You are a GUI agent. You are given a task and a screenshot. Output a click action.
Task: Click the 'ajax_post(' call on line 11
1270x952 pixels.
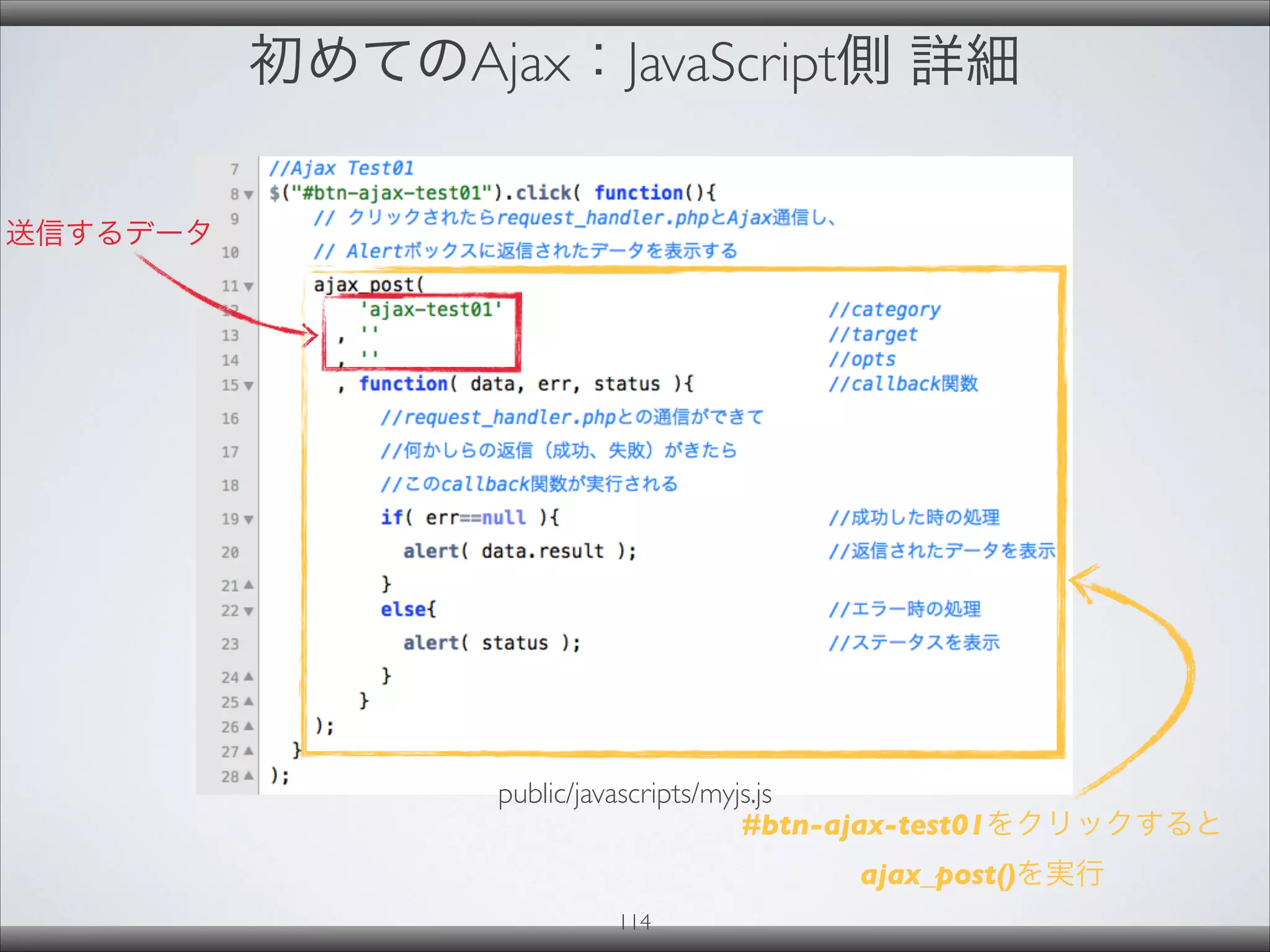tap(368, 285)
